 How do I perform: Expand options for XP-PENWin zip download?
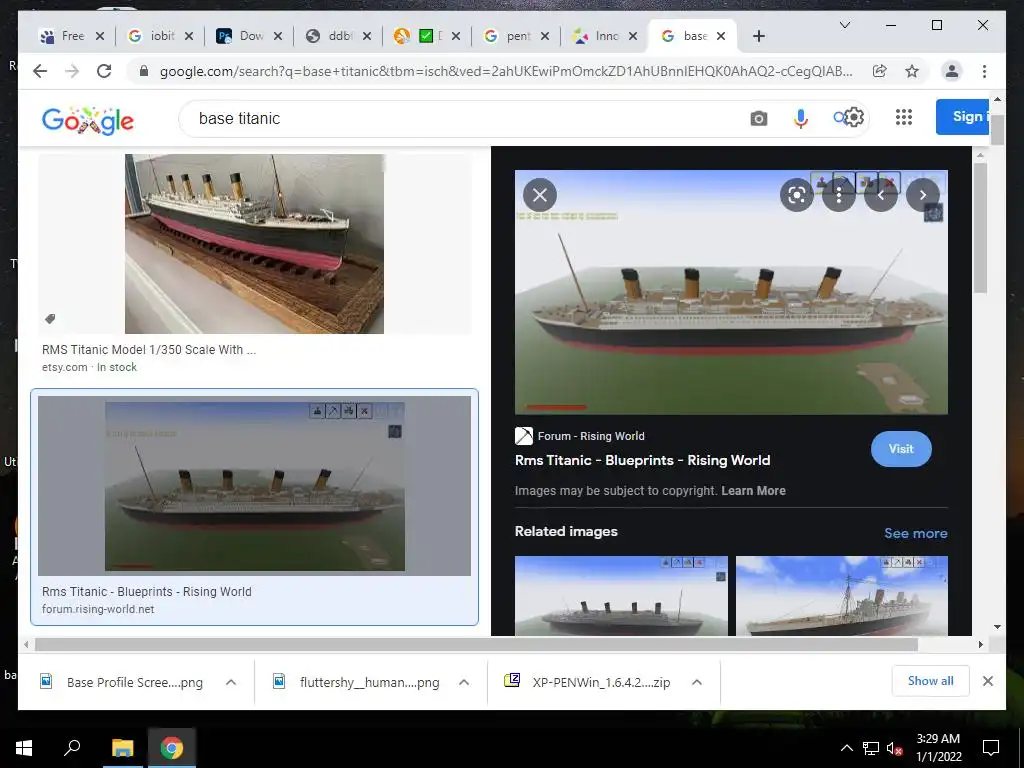point(697,682)
